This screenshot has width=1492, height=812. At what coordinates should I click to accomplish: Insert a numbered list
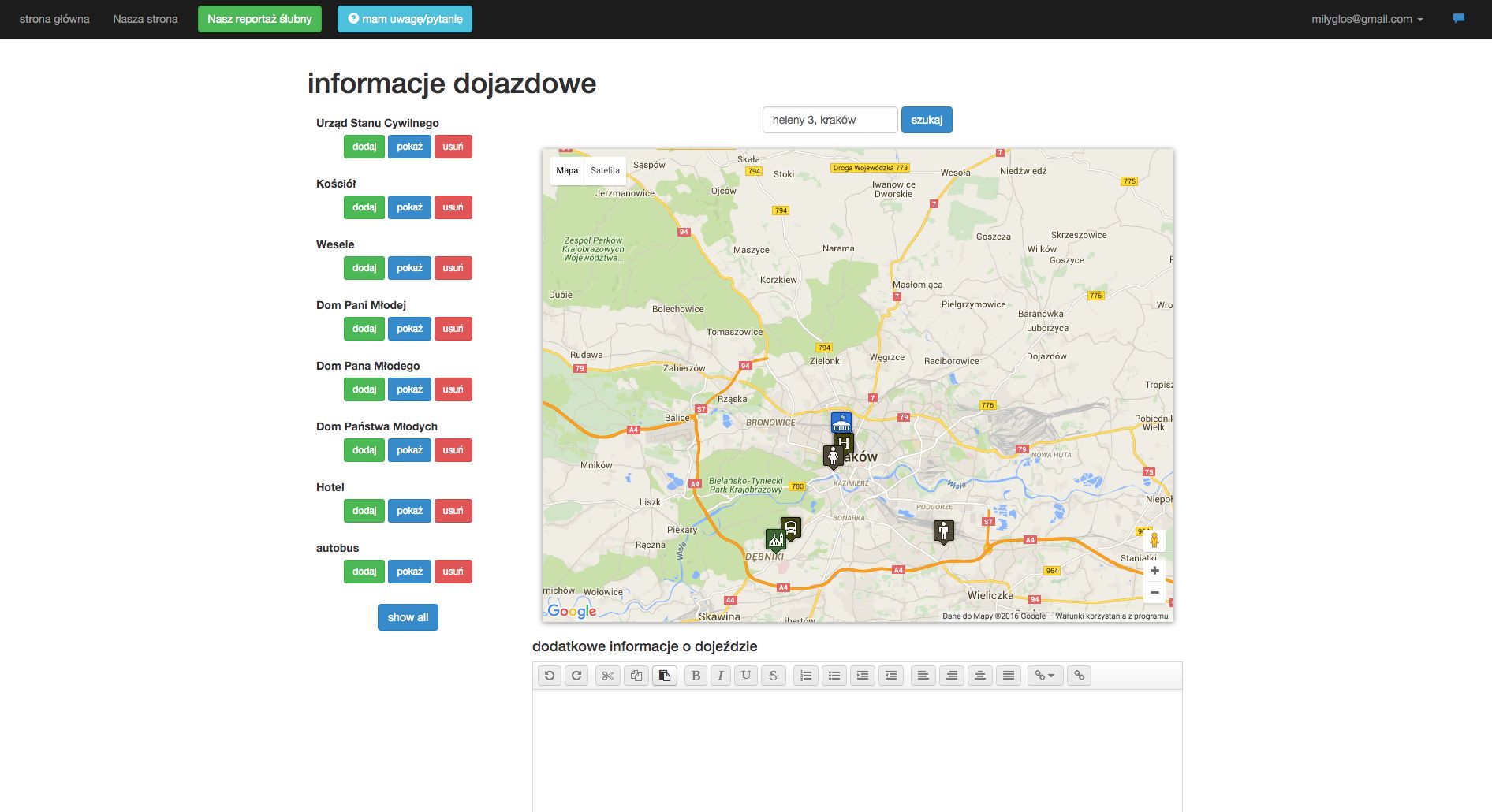(x=806, y=676)
